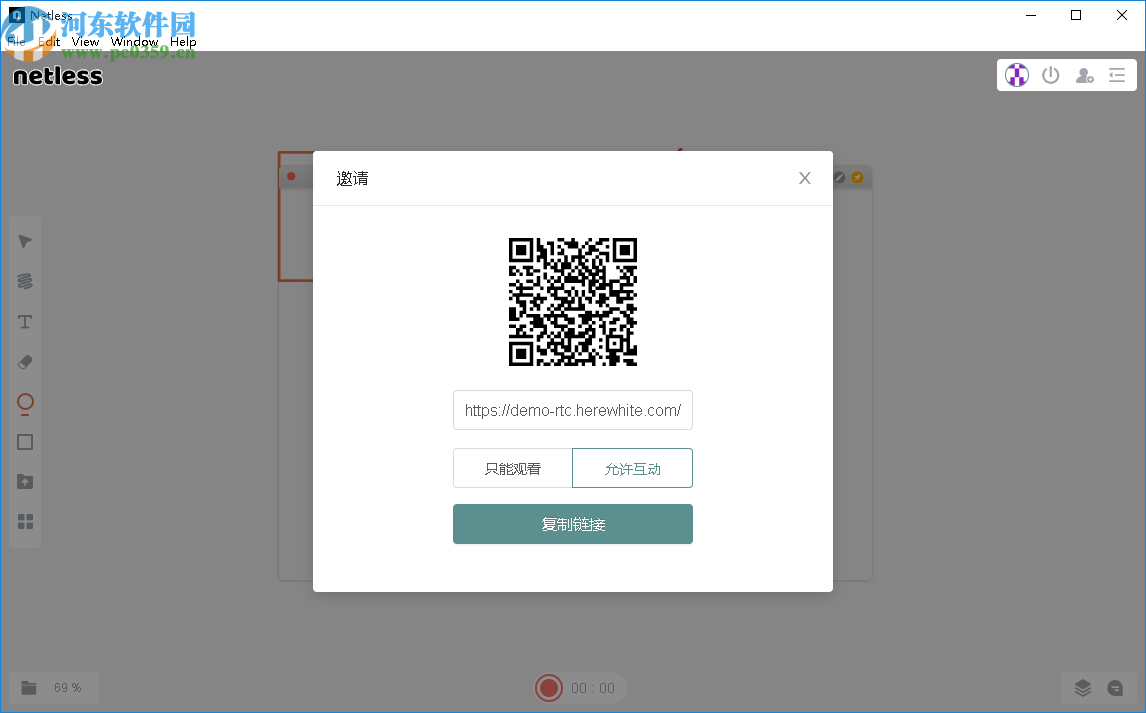Click the power exit room icon
The height and width of the screenshot is (713, 1146).
click(x=1050, y=75)
